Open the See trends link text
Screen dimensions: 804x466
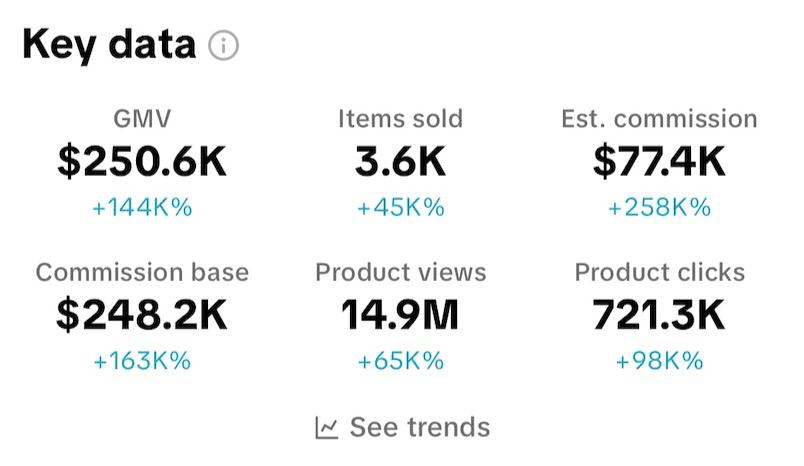420,428
